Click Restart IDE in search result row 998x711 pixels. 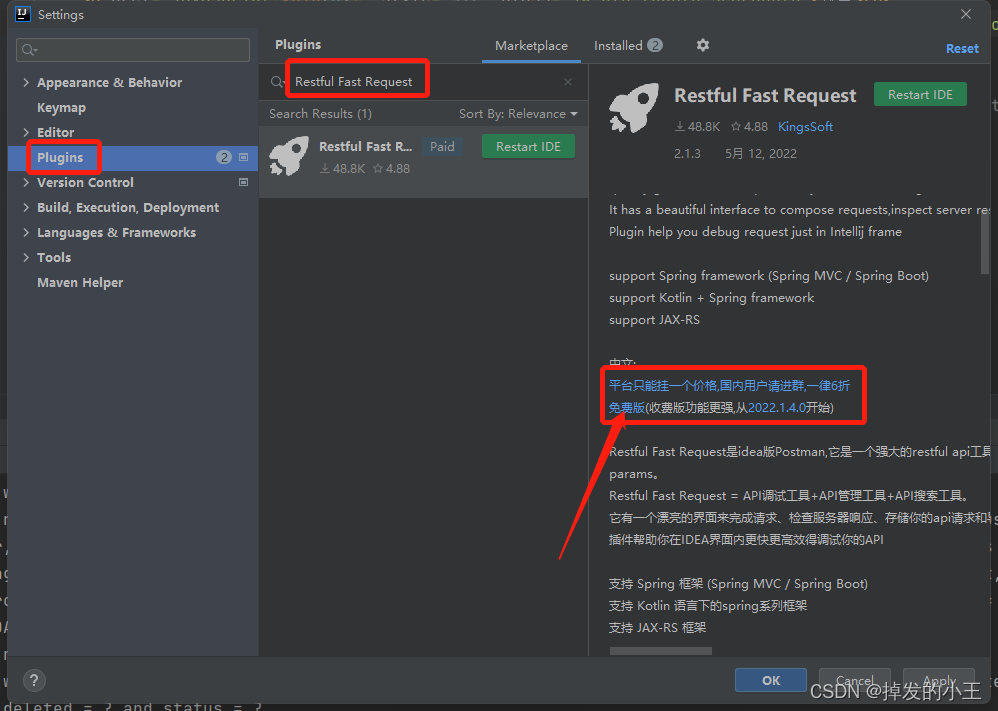(528, 146)
